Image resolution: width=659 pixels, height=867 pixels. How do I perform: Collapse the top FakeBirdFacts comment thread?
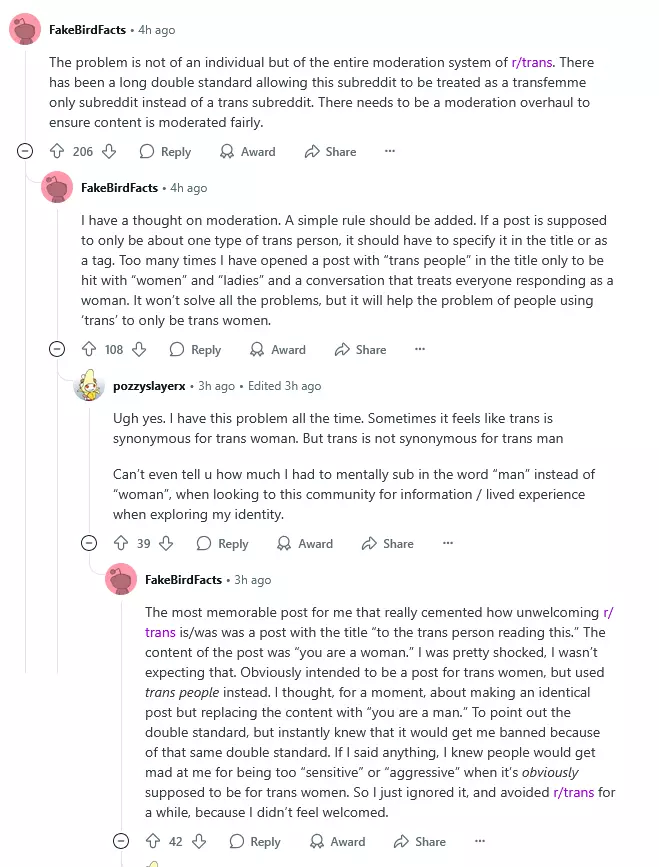[26, 152]
